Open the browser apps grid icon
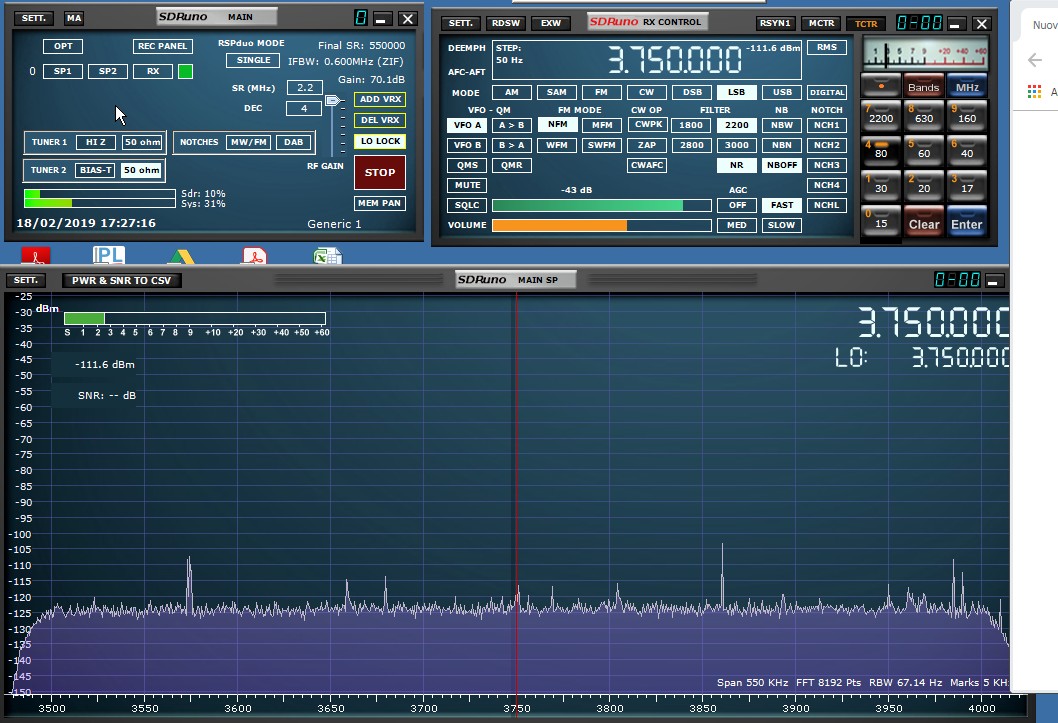The width and height of the screenshot is (1058, 723). [1034, 92]
